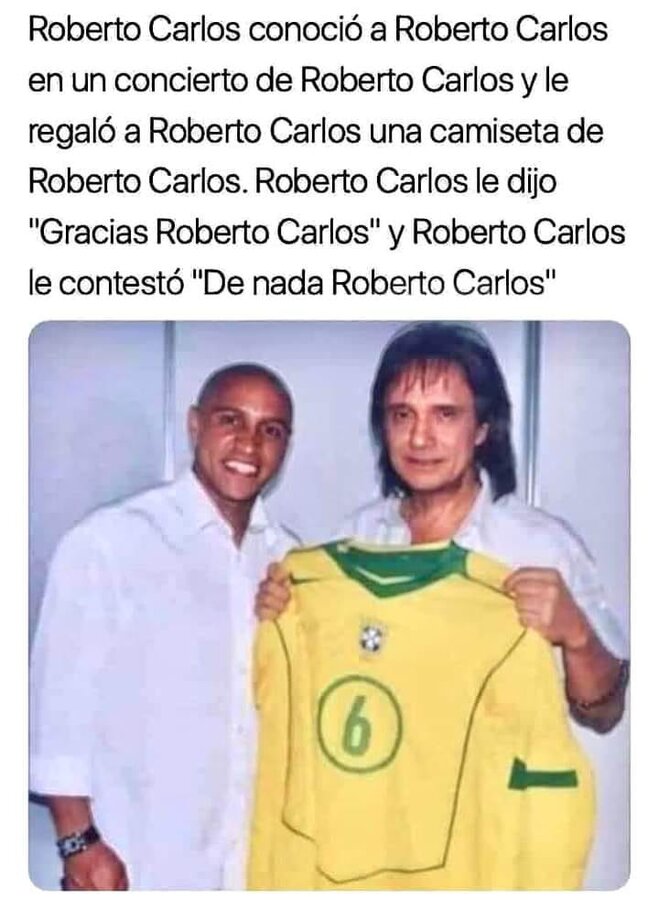The height and width of the screenshot is (900, 659).
Task: Click the circled number 6 on jersey
Action: click(x=359, y=723)
